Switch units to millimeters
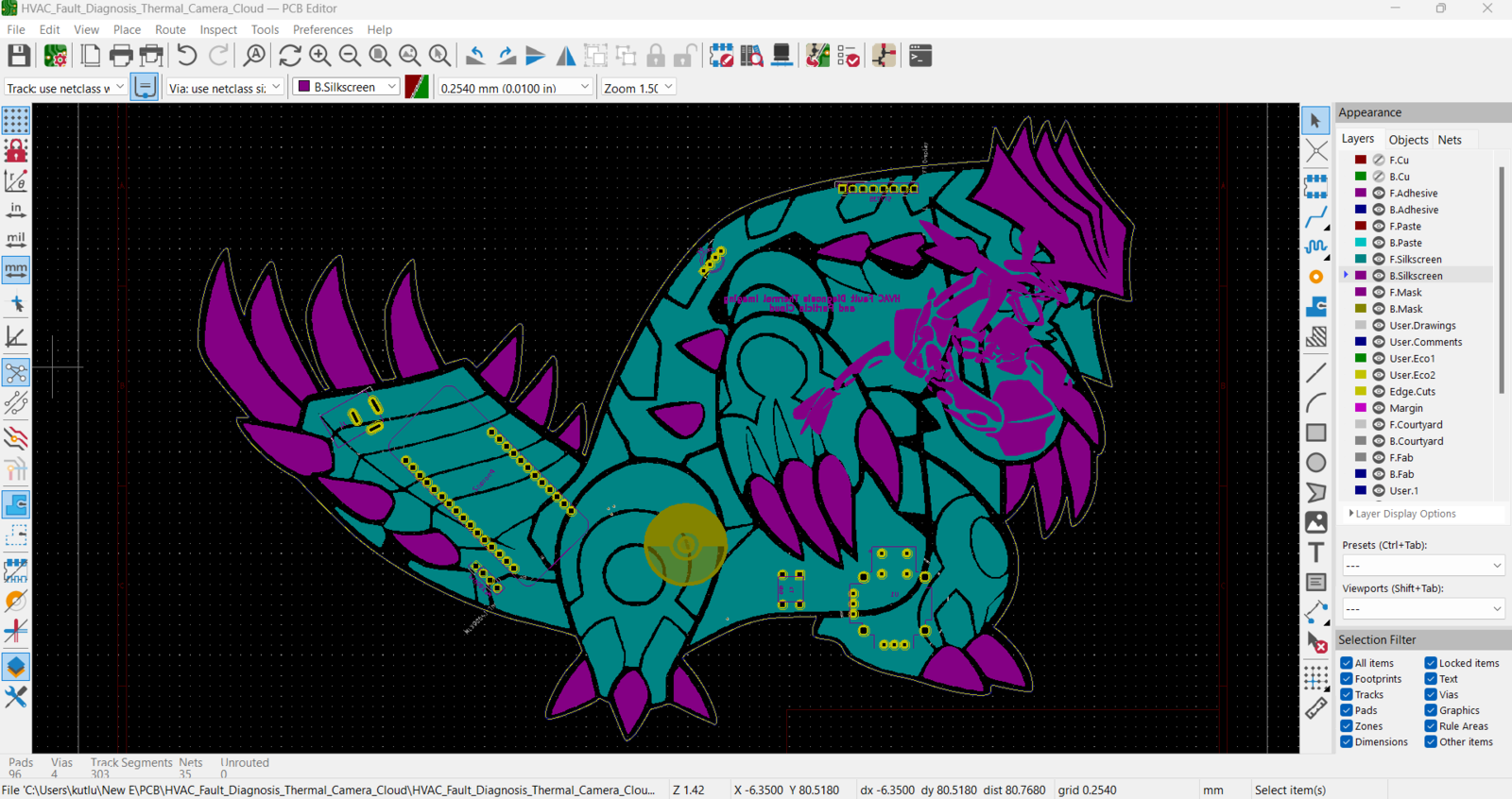This screenshot has width=1512, height=799. [x=16, y=270]
